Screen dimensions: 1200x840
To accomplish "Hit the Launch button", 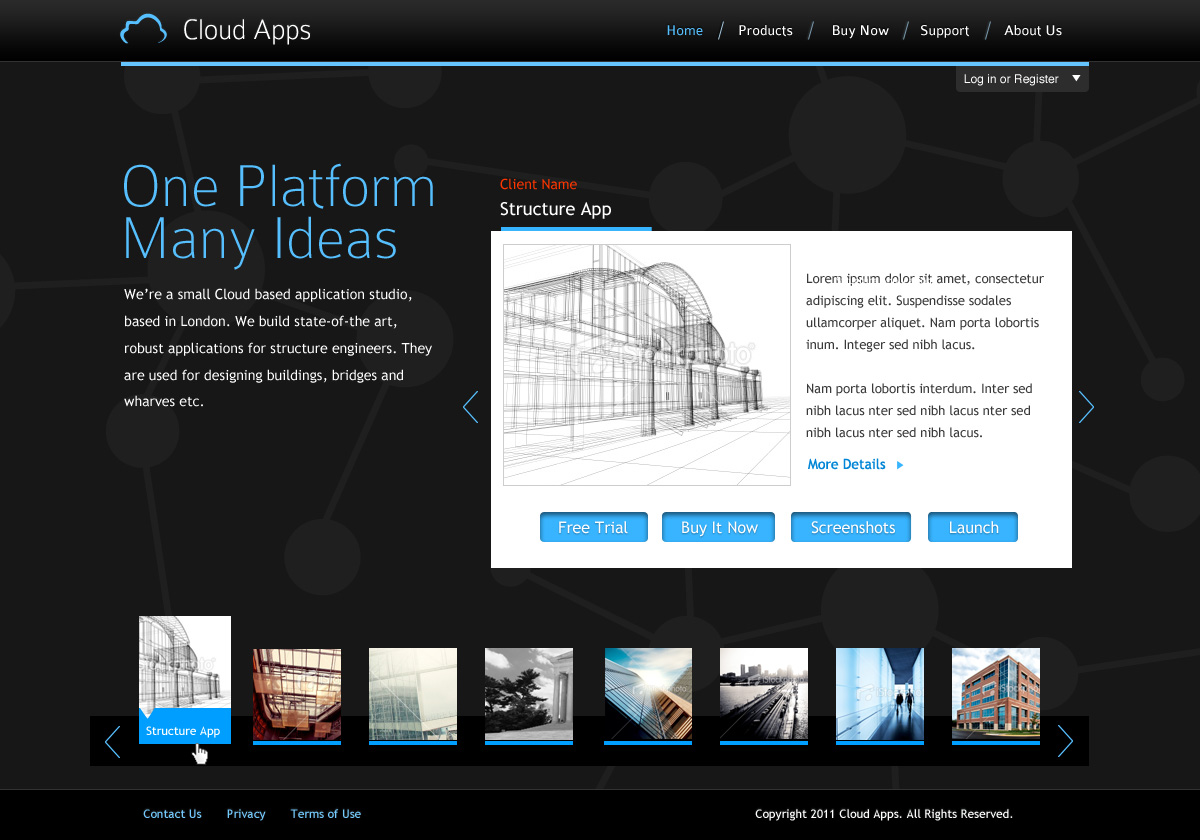I will tap(972, 528).
